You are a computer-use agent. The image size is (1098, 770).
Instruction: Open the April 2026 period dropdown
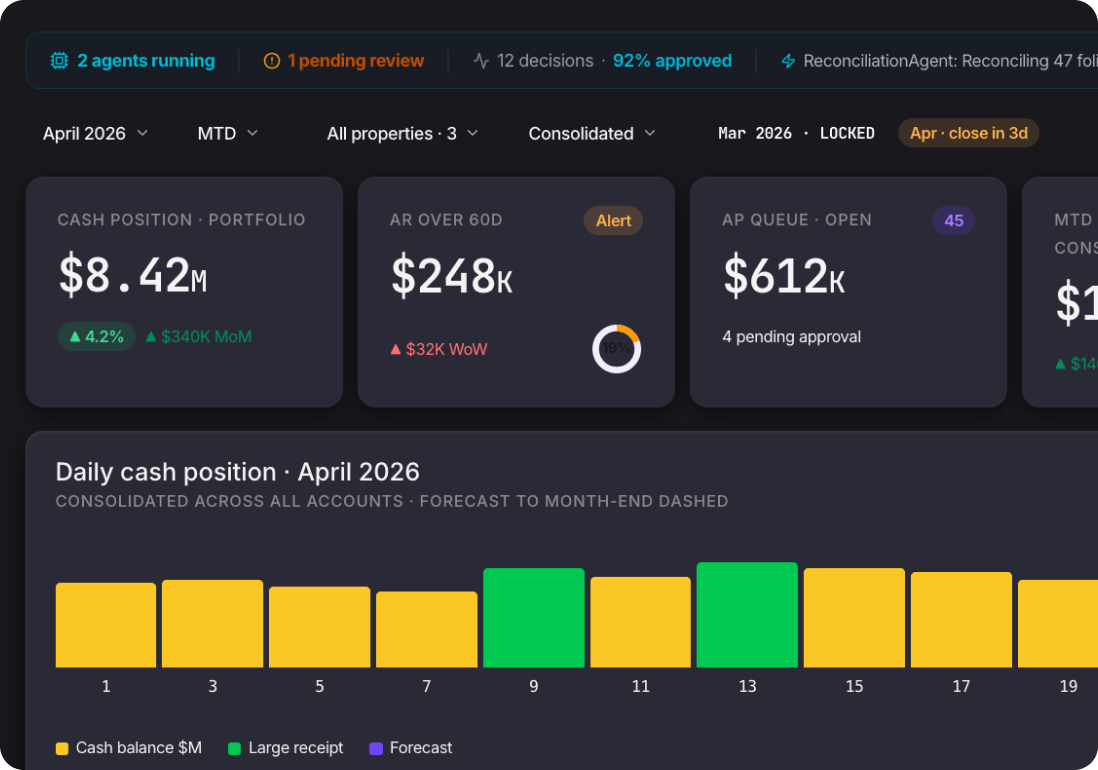[95, 133]
